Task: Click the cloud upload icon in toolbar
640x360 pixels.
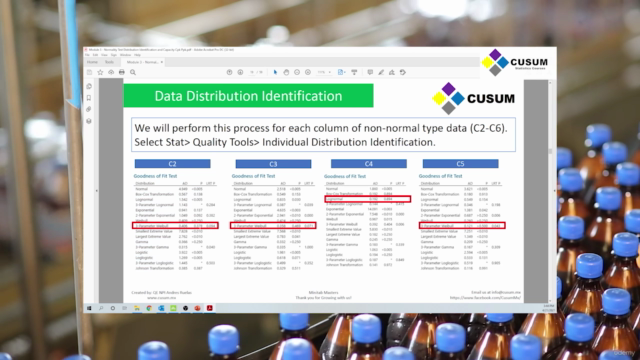Action: coord(111,72)
